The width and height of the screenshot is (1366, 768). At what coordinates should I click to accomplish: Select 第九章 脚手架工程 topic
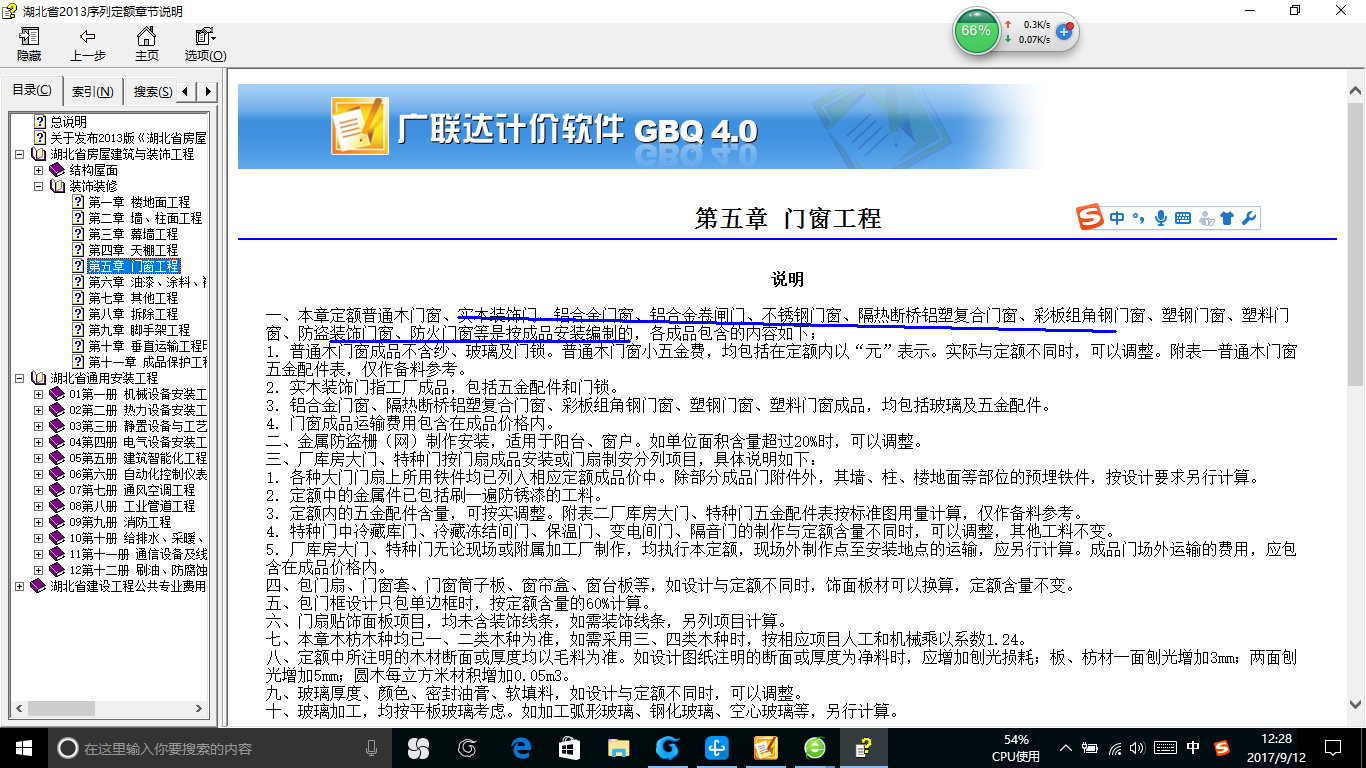coord(139,330)
